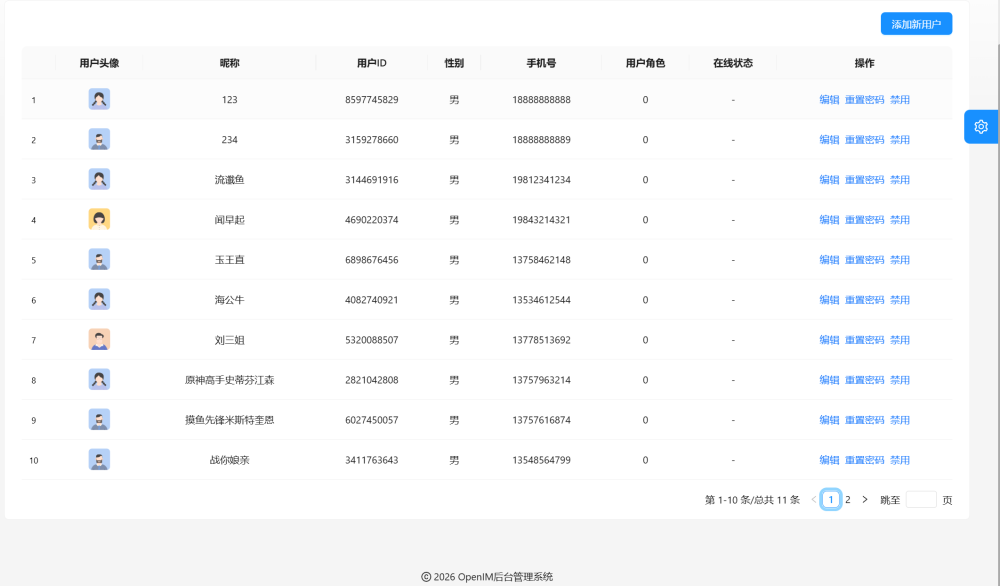Screen dimensions: 1000x586
Task: Click the avatar of user 战你娘亲
Action: pos(99,459)
